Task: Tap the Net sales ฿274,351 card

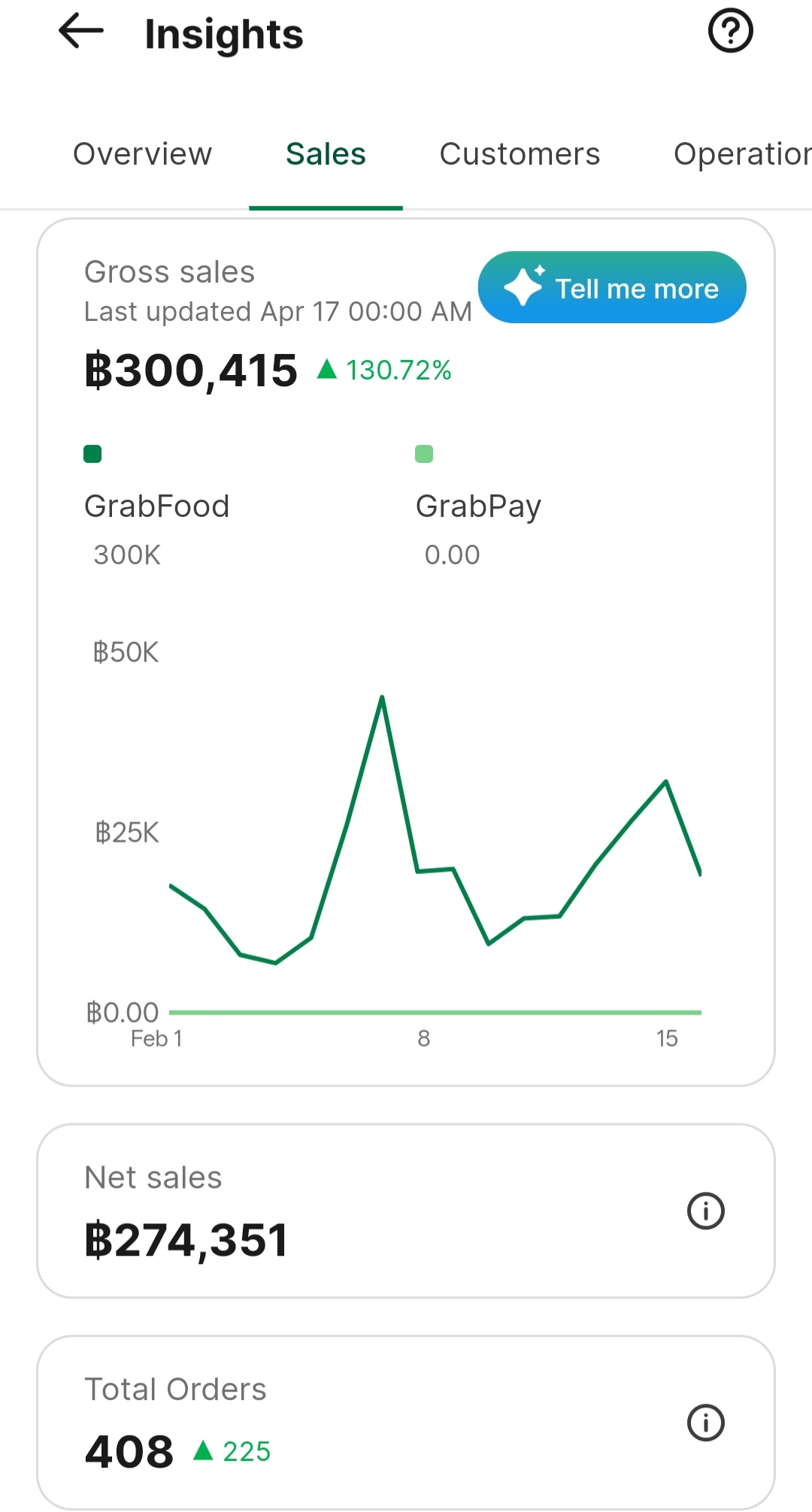Action: coord(406,1211)
